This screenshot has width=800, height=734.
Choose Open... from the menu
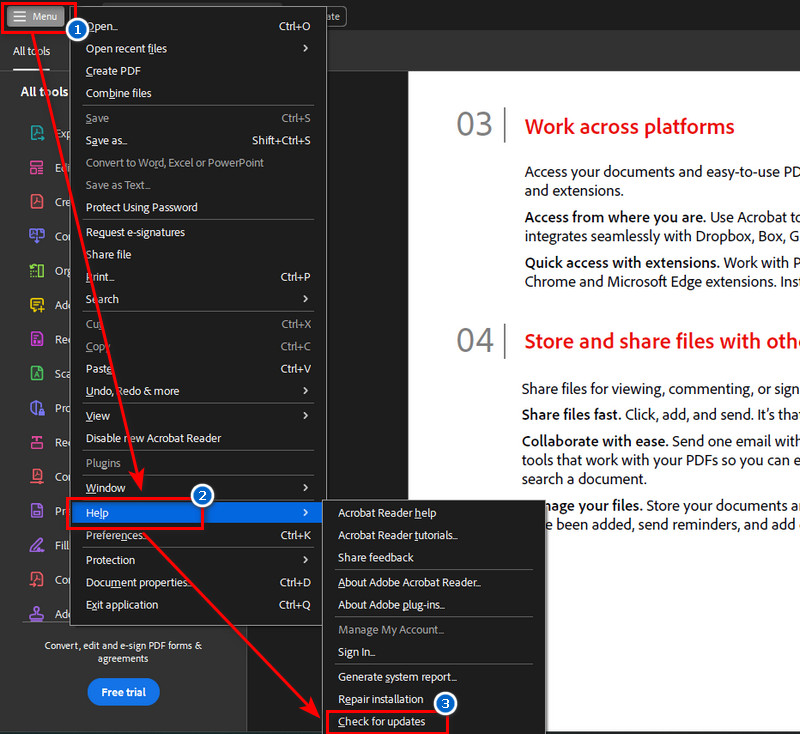click(x=198, y=27)
